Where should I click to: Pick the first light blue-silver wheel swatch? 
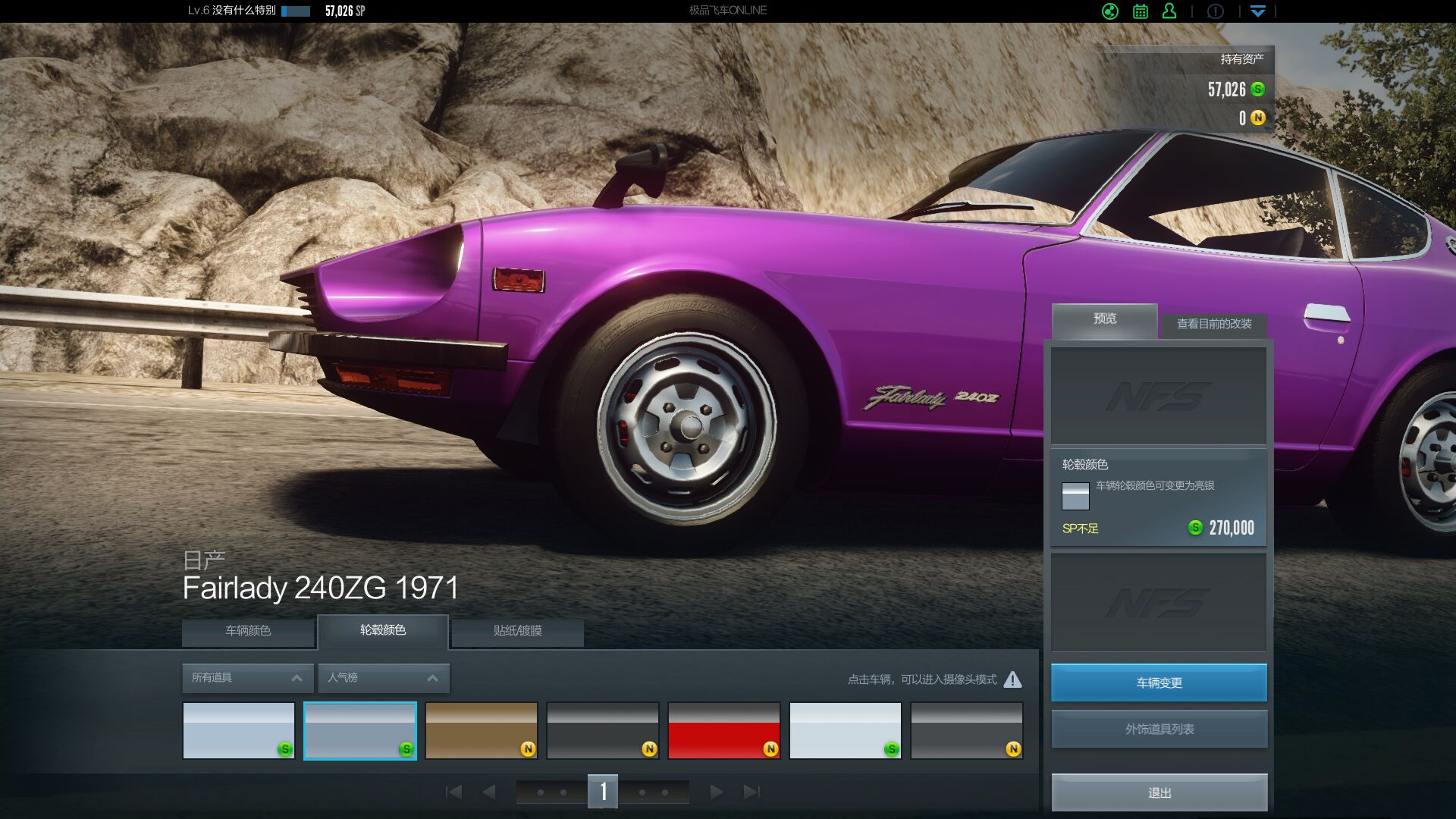[239, 731]
